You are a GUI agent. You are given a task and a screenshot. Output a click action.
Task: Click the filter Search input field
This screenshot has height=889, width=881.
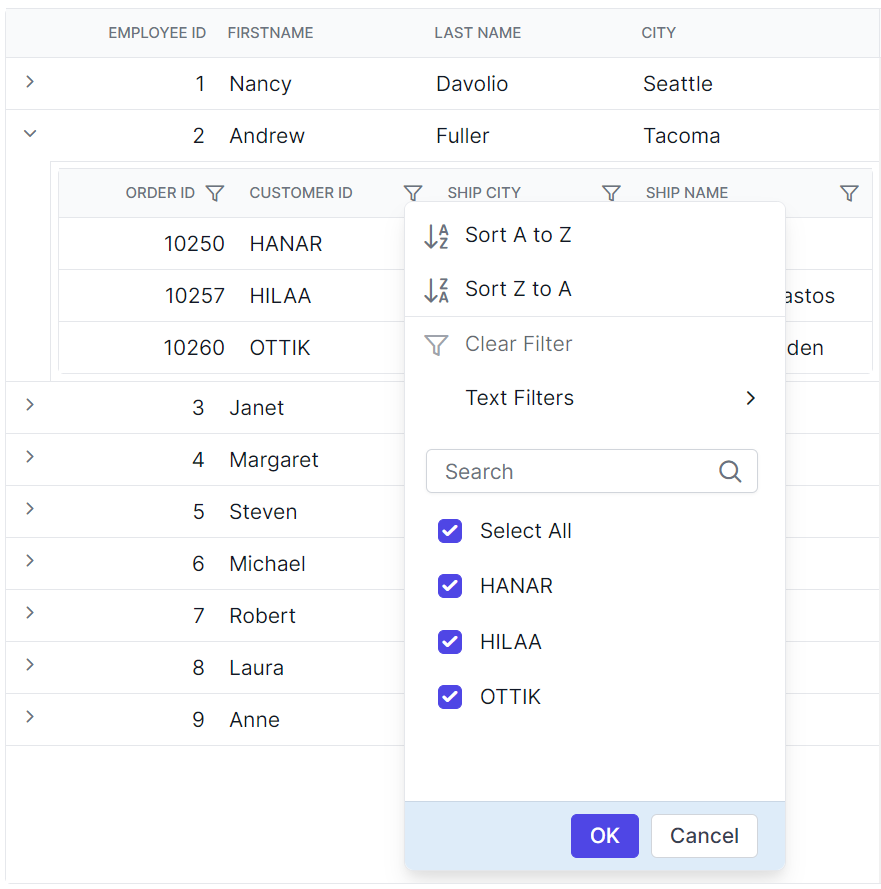coord(592,471)
